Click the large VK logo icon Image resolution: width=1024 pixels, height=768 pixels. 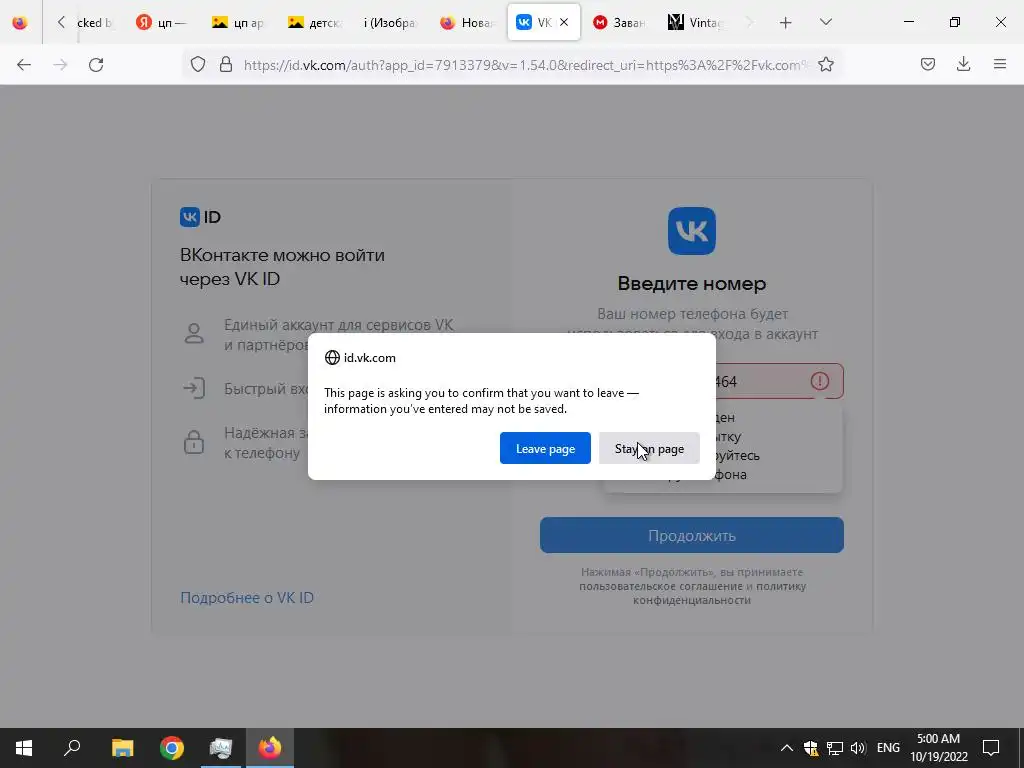tap(692, 231)
